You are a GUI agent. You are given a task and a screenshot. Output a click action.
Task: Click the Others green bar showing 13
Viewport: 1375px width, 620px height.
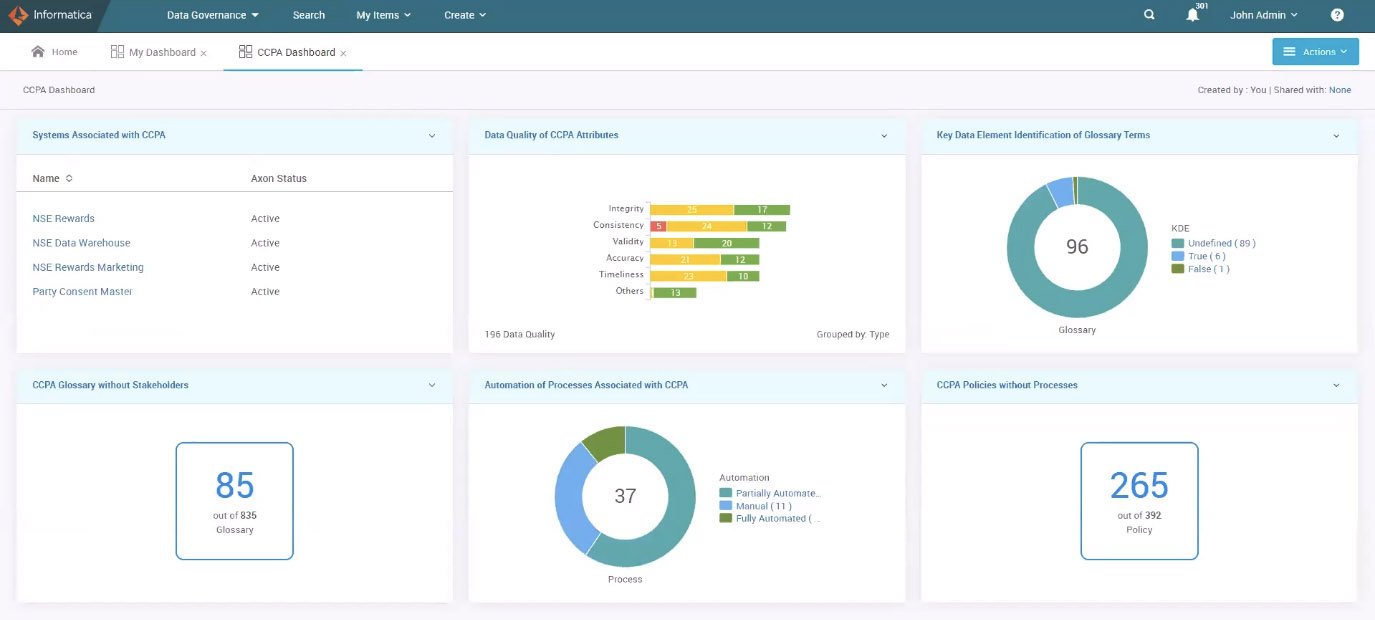click(x=675, y=293)
